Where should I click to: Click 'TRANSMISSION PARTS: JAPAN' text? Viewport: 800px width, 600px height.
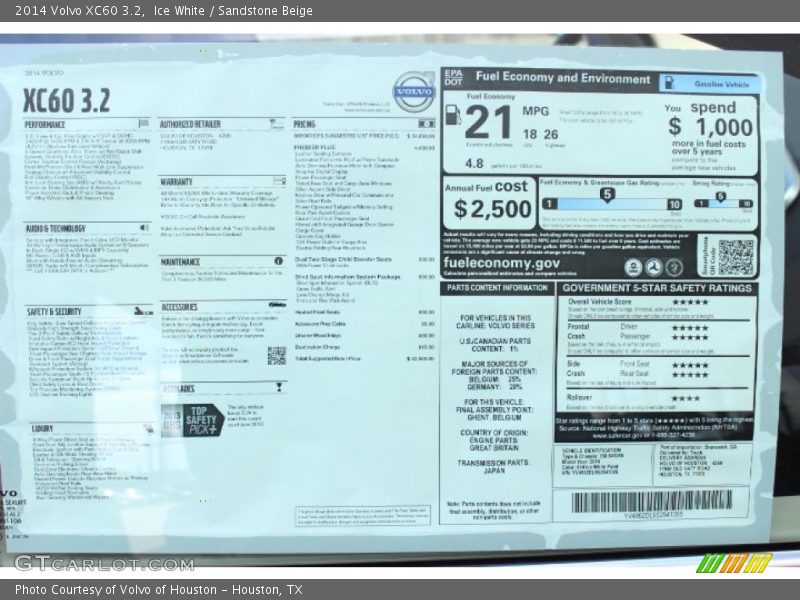tap(494, 467)
